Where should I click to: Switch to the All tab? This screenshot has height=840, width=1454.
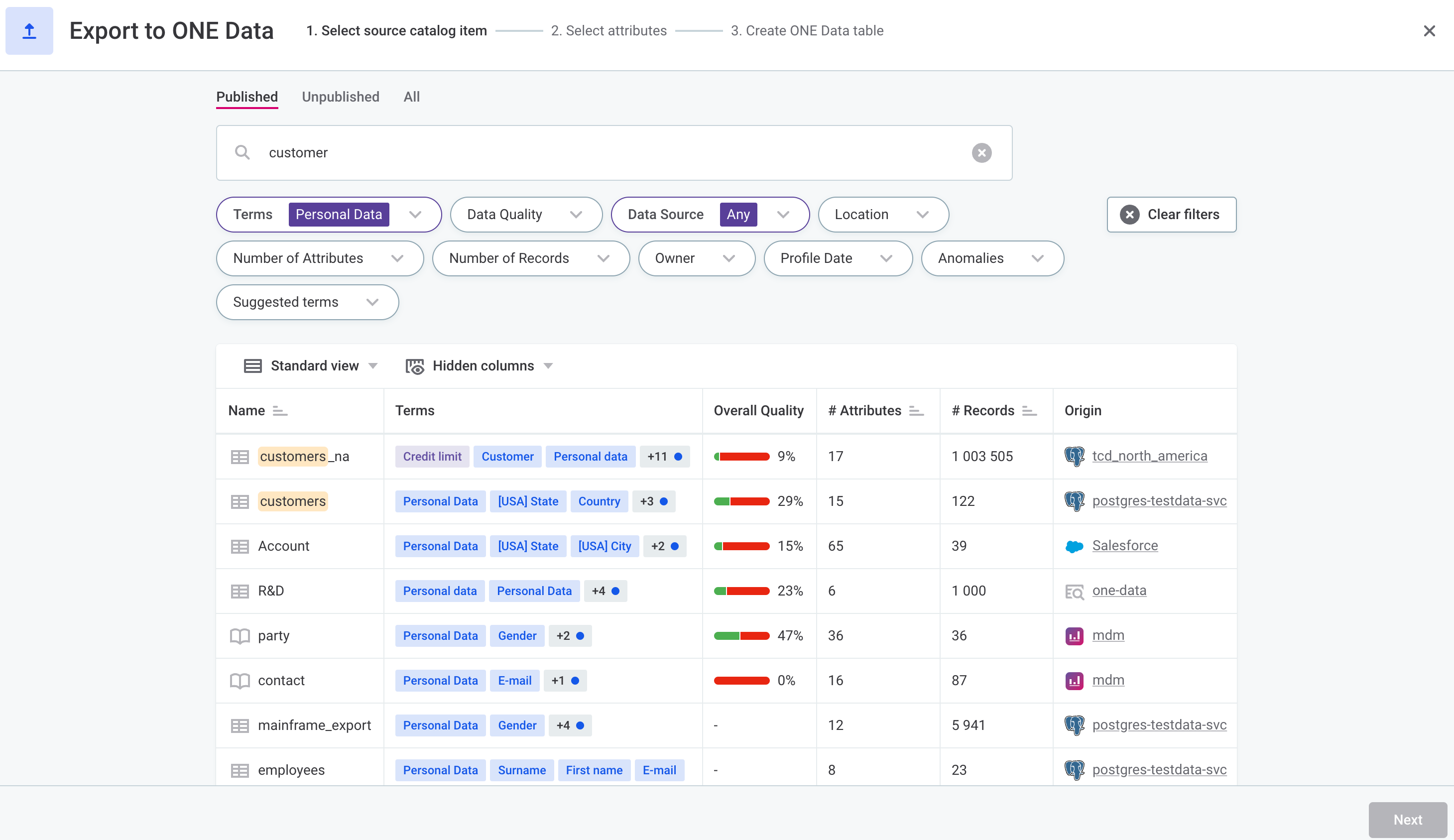click(411, 96)
